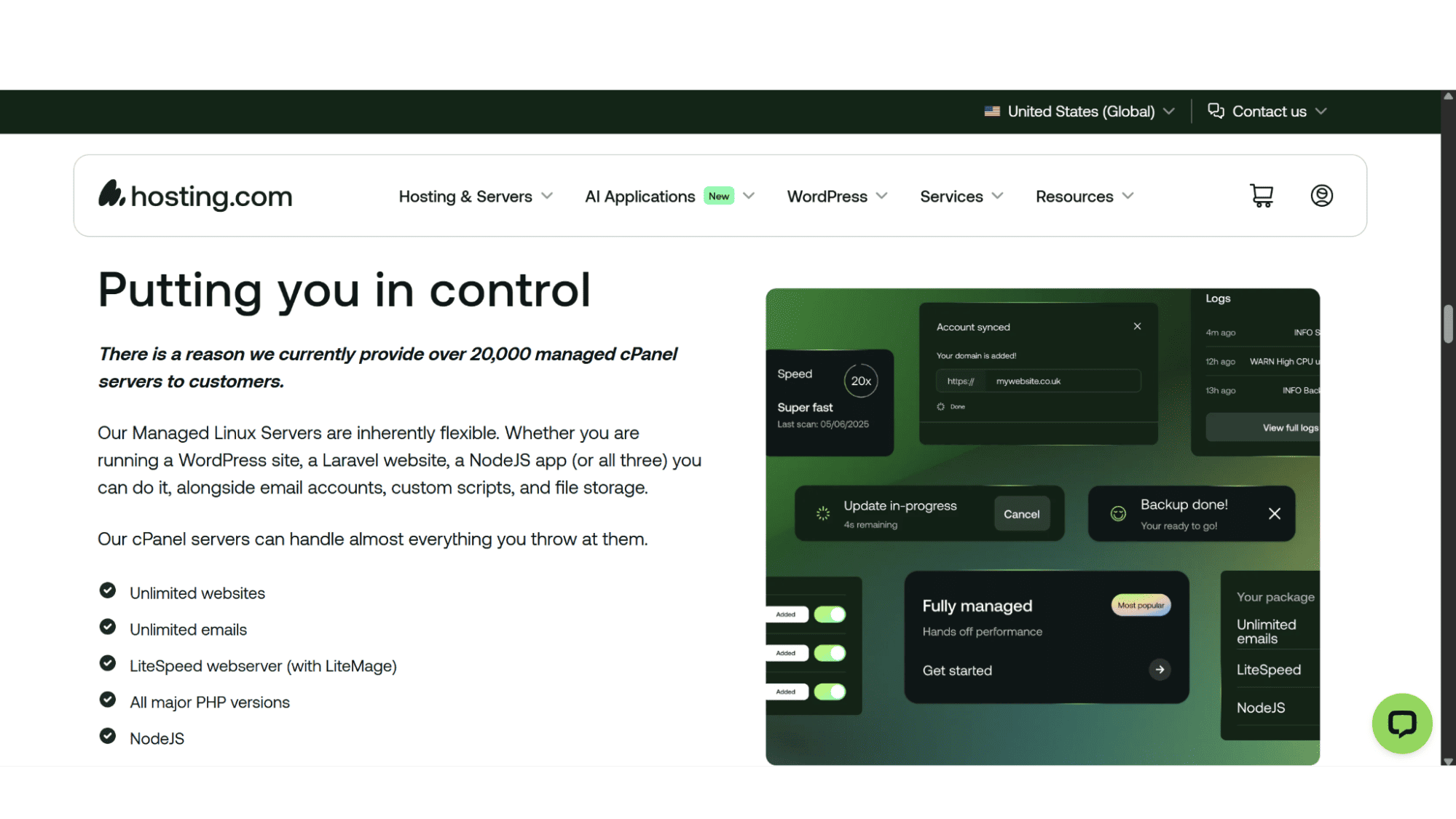
Task: Click the 'Unlimited websites' list text
Action: tap(197, 593)
